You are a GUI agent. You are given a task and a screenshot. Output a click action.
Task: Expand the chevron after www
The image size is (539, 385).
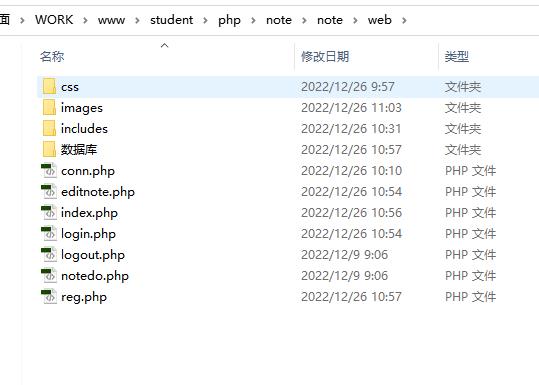click(137, 21)
